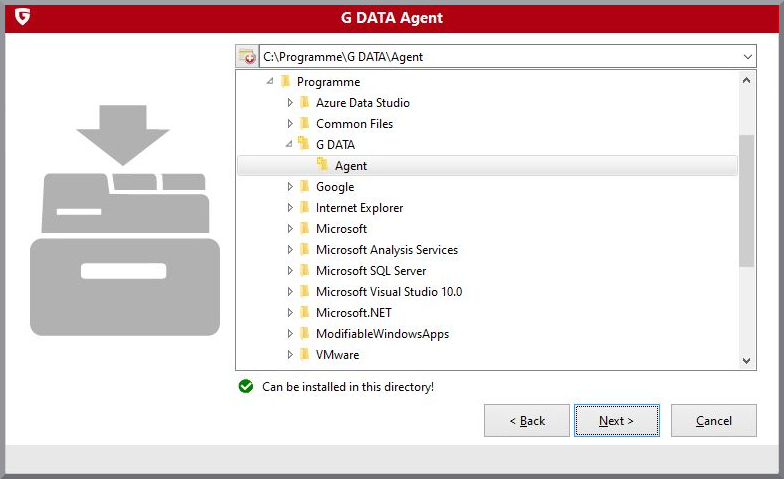Click the Common Files folder icon
784x479 pixels.
coord(304,123)
